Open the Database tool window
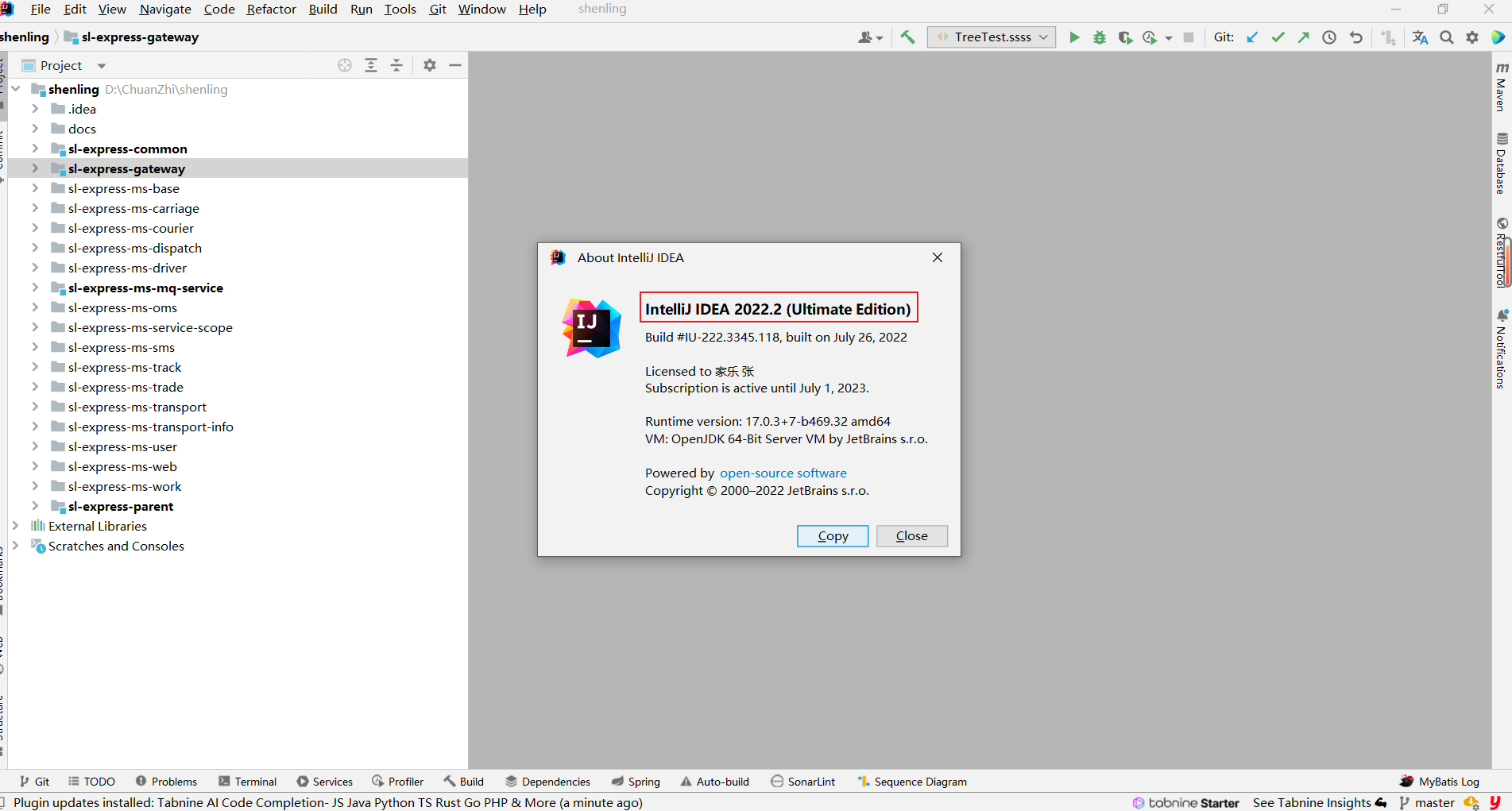Image resolution: width=1512 pixels, height=811 pixels. point(1501,164)
